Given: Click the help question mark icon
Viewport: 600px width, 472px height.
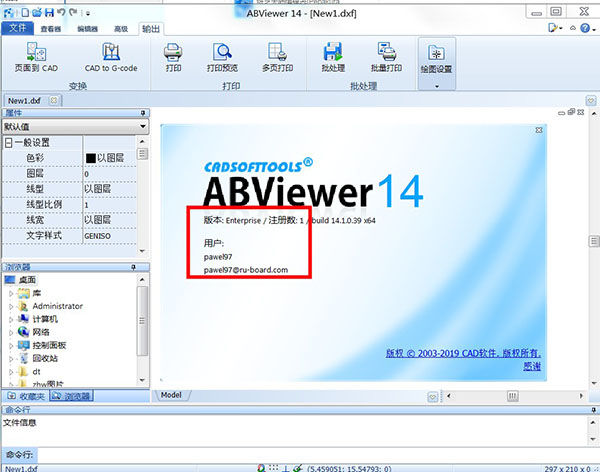Looking at the screenshot, I should [585, 28].
